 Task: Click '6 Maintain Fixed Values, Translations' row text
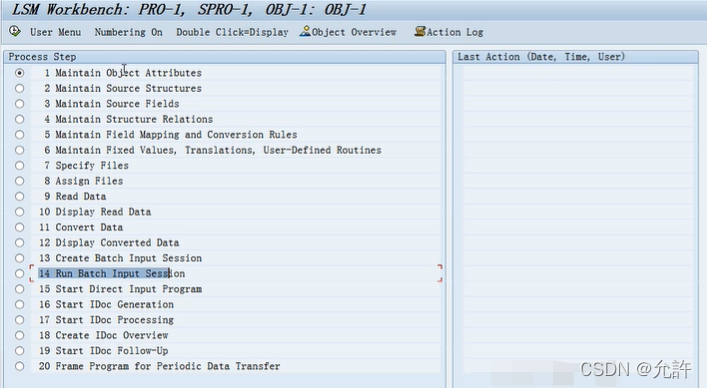coord(212,150)
